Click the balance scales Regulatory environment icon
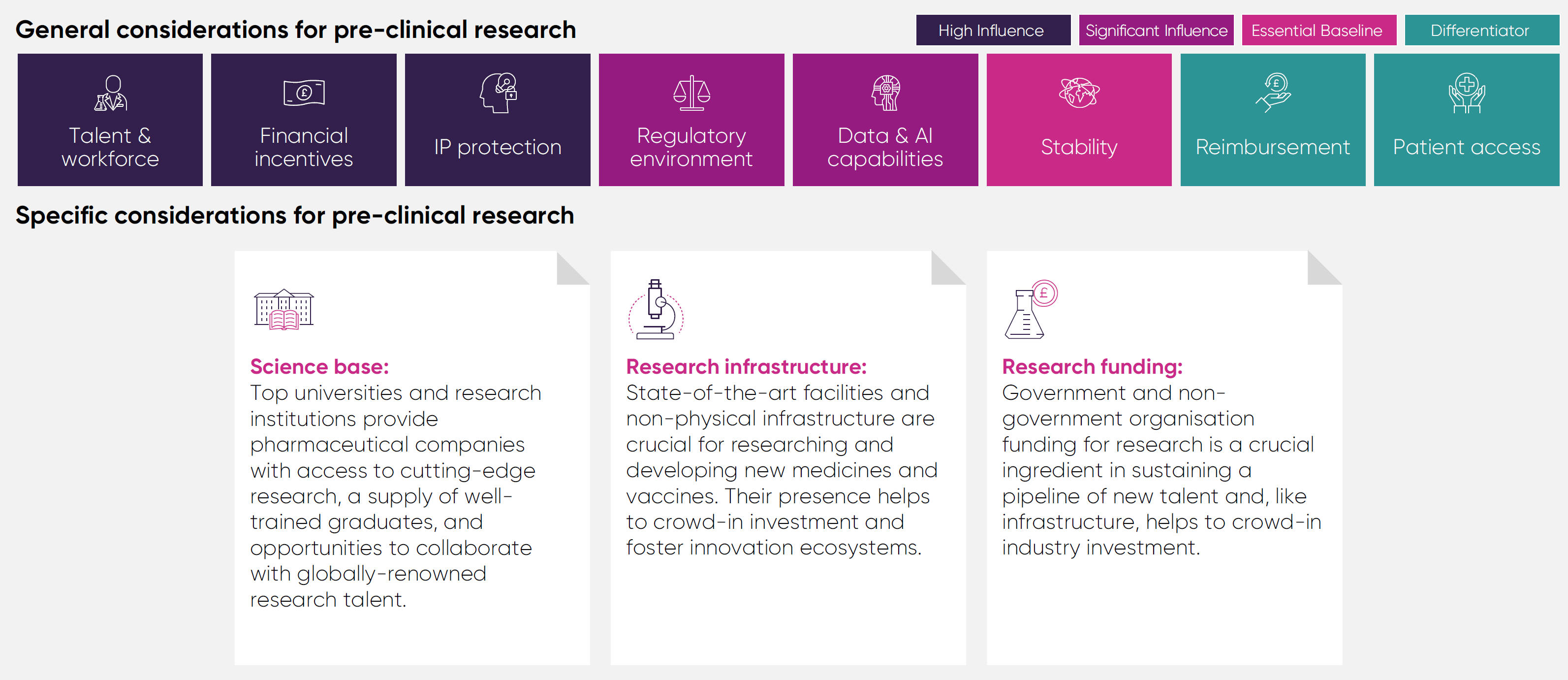1568x680 pixels. [x=691, y=93]
